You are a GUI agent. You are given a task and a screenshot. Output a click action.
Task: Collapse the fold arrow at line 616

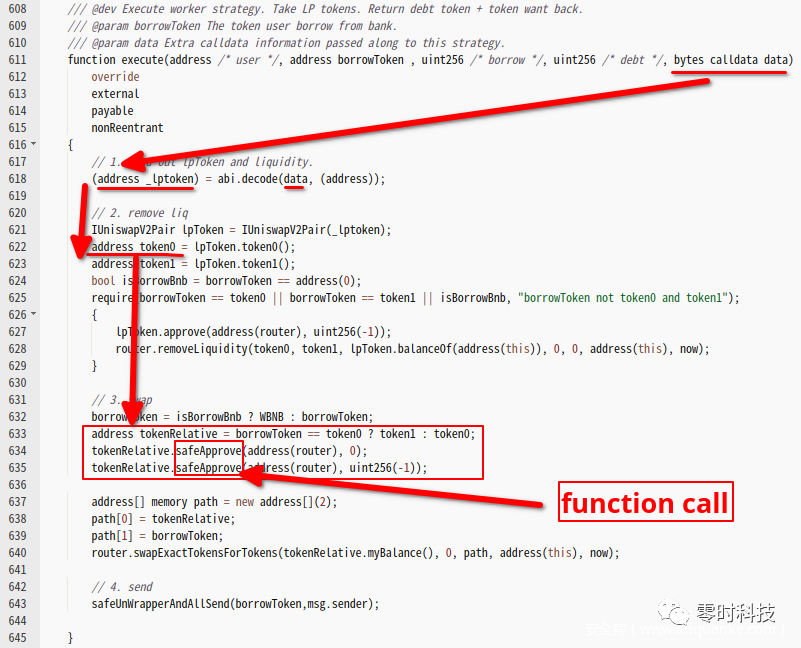click(34, 144)
